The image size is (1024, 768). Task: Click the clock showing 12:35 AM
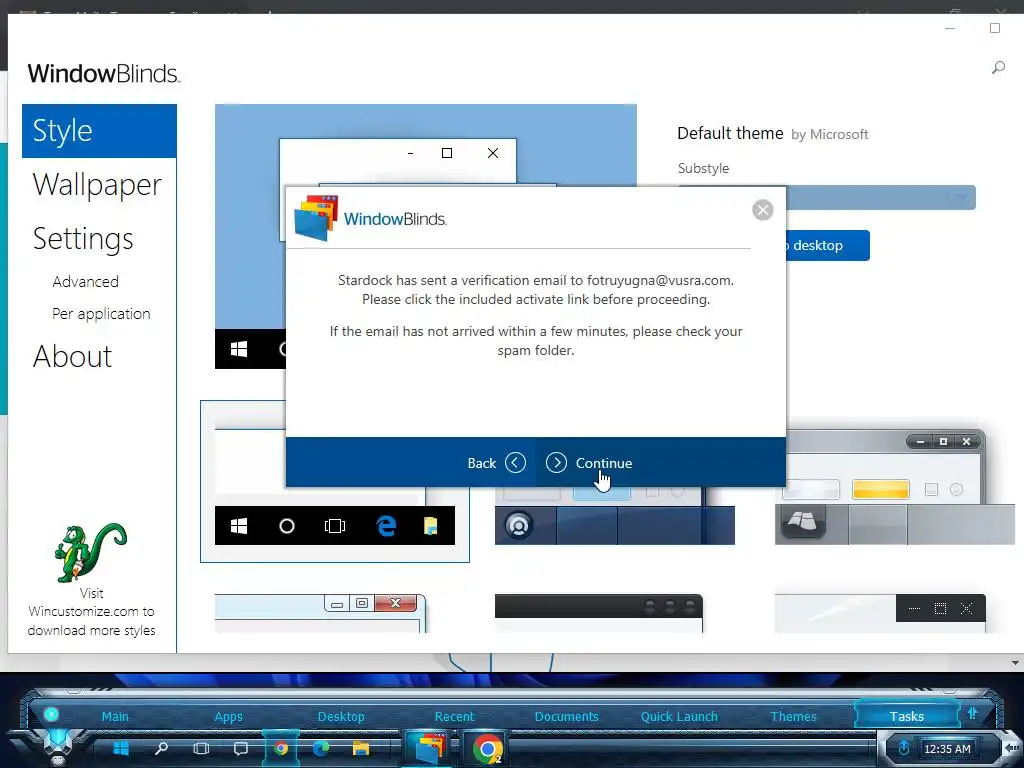coord(947,748)
